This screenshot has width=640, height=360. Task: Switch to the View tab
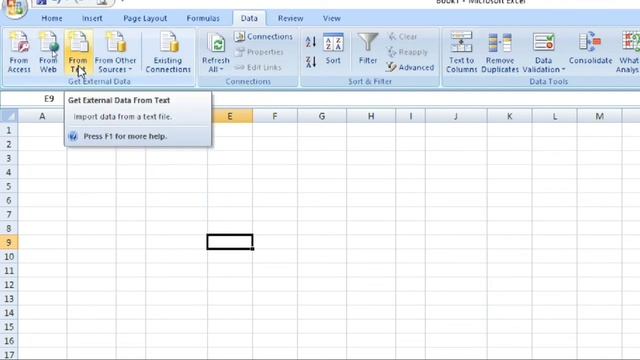pos(331,18)
